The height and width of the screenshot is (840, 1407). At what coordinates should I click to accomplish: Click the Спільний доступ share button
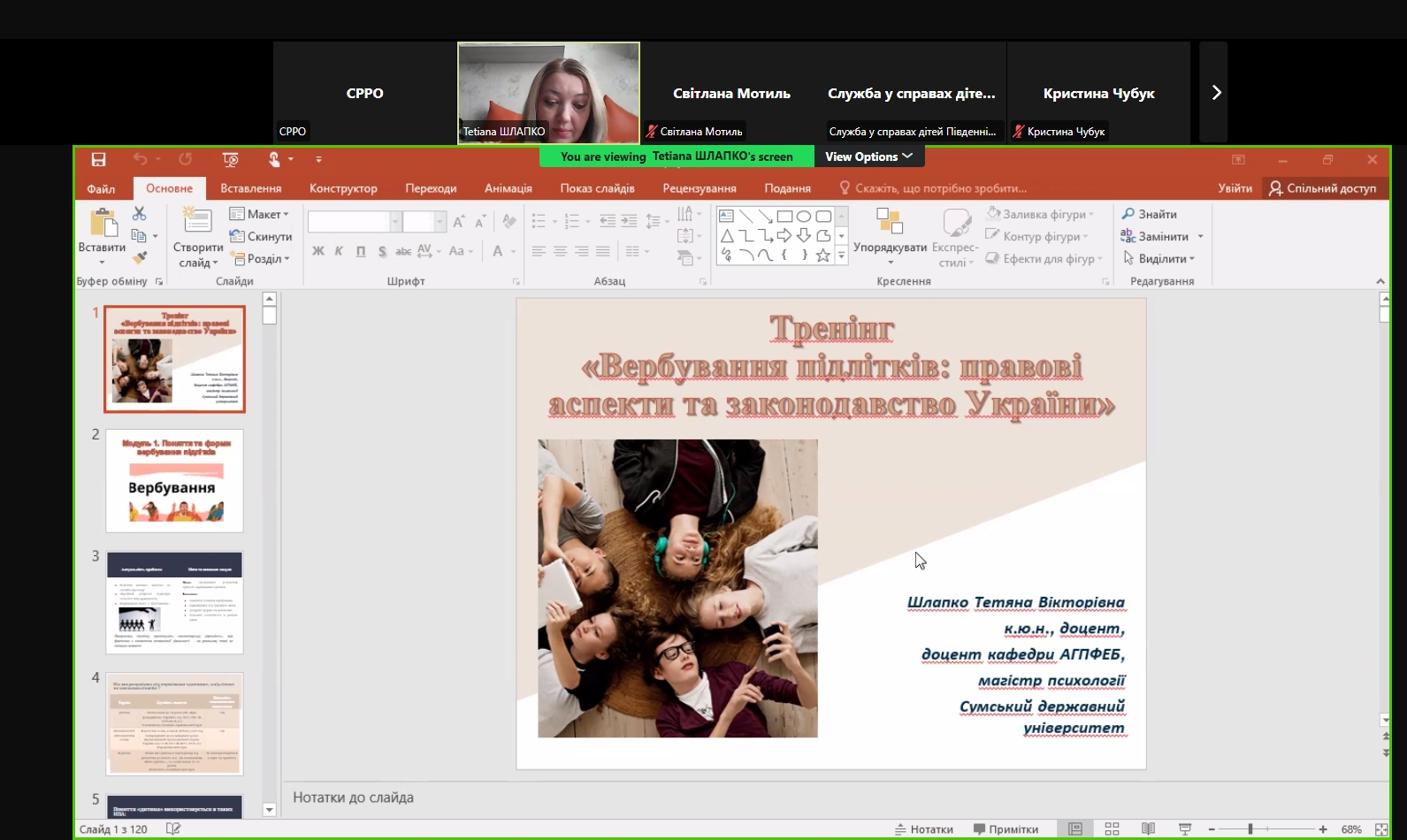1323,188
